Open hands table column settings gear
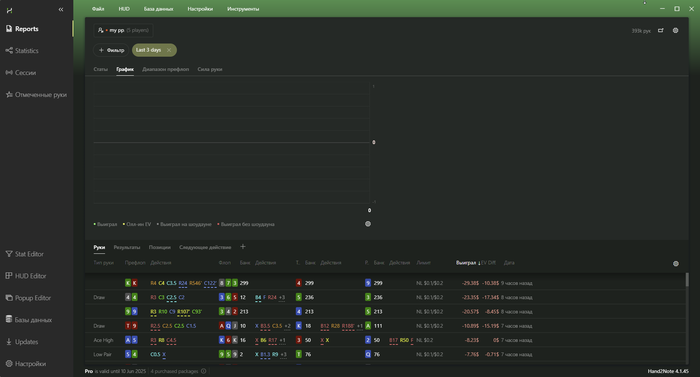The width and height of the screenshot is (700, 377). coord(676,264)
